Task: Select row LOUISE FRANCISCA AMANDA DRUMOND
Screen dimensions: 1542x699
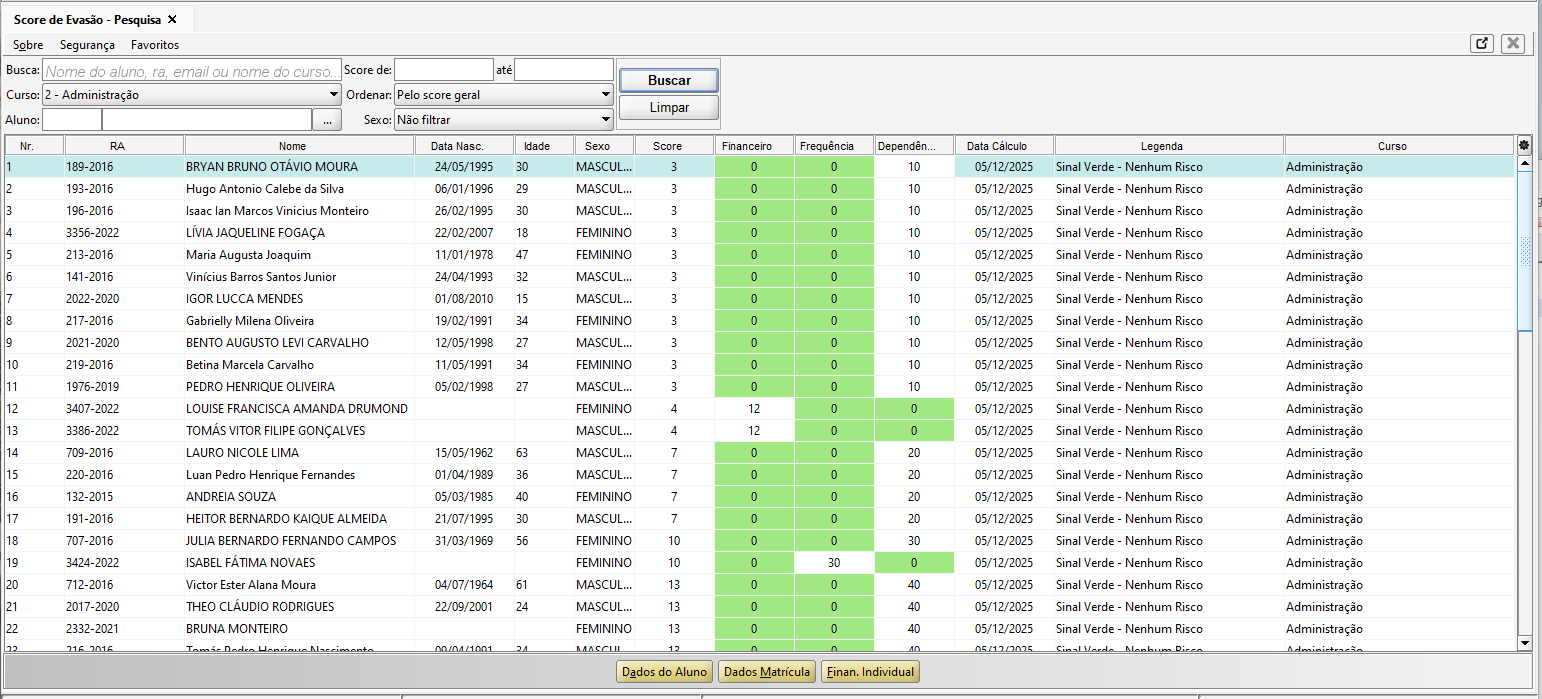Action: click(x=760, y=409)
